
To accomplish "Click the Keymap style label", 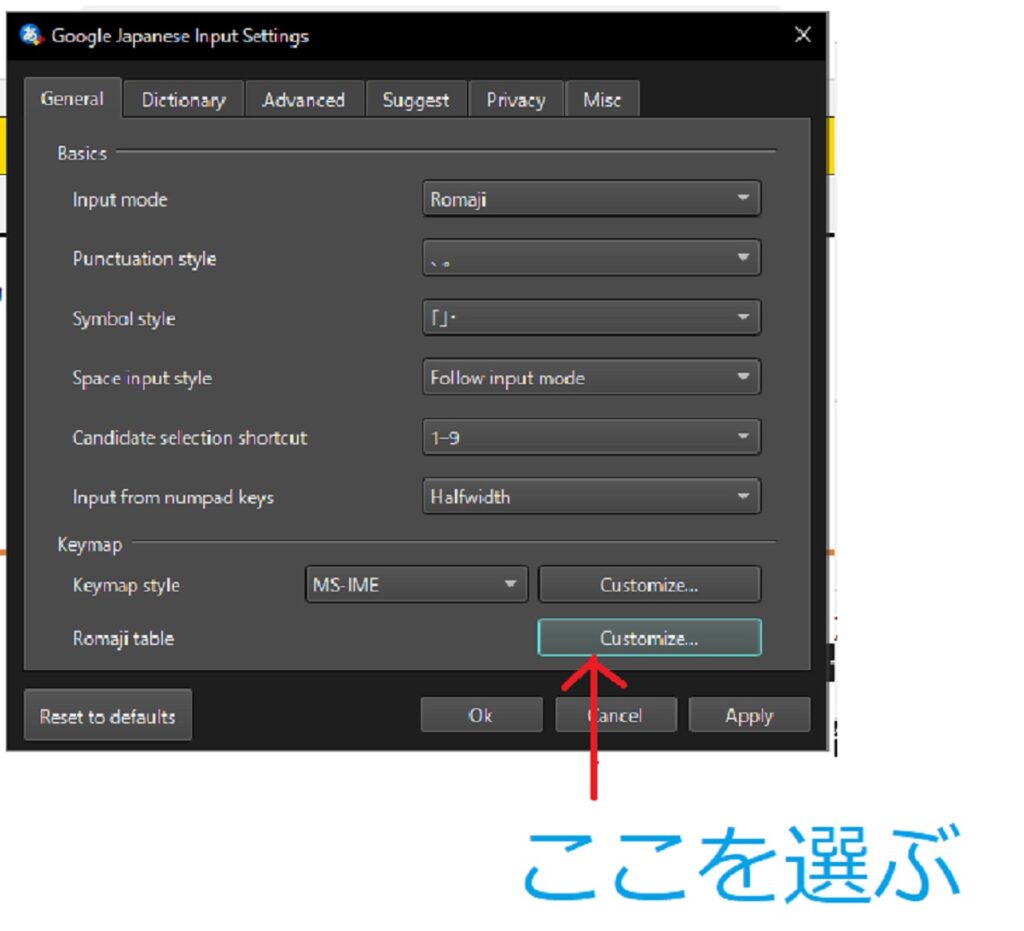I will point(126,585).
